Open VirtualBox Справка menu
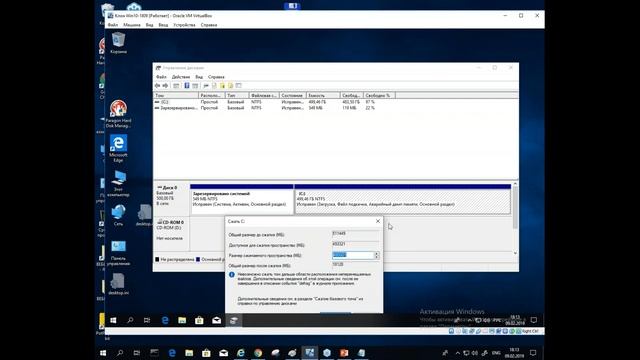Viewport: 640px width, 360px height. (209, 25)
